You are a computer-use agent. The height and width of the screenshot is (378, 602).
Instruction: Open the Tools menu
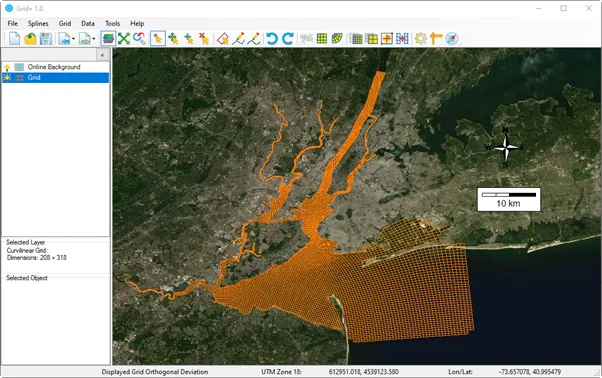(112, 23)
